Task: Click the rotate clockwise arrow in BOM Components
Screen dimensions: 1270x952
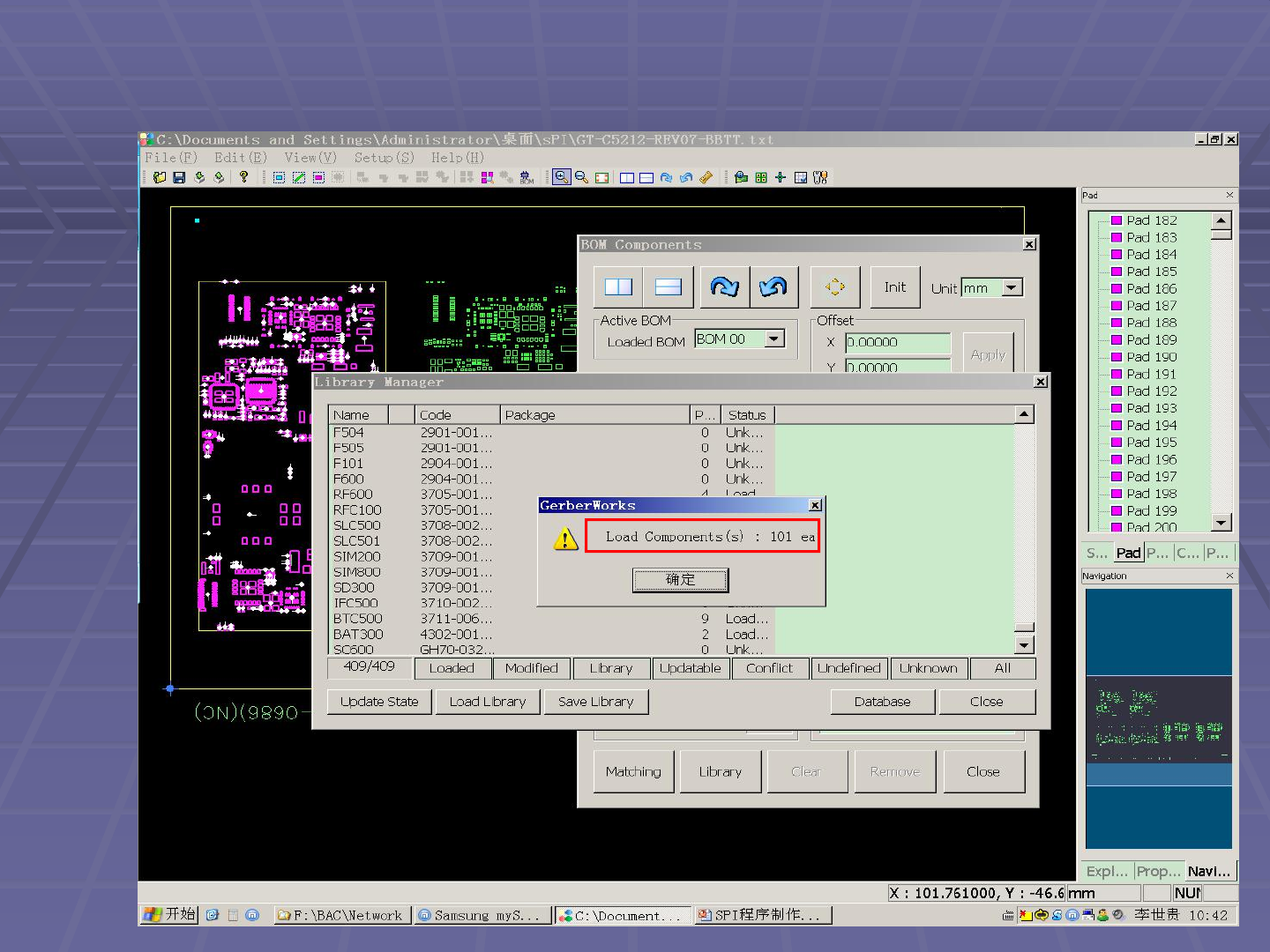Action: tap(724, 287)
